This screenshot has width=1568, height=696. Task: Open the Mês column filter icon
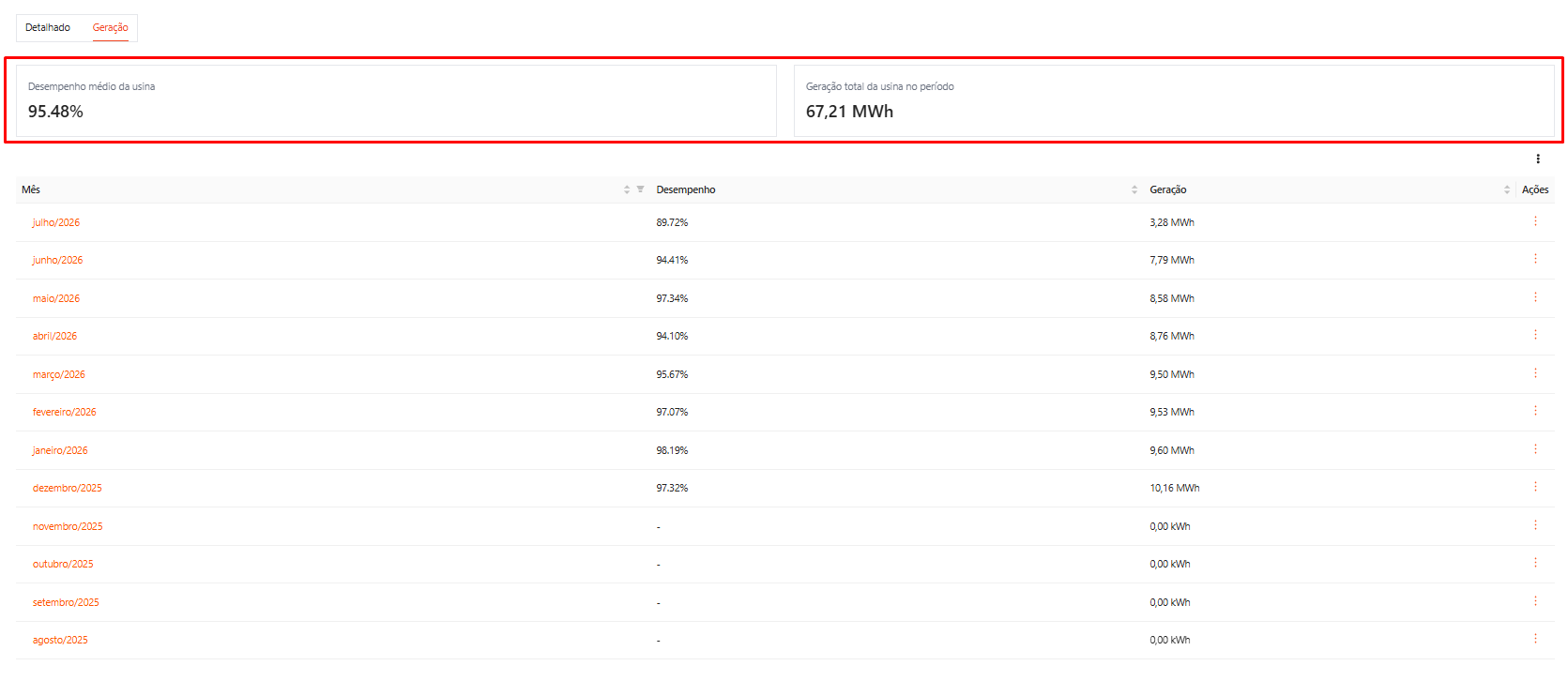click(640, 189)
